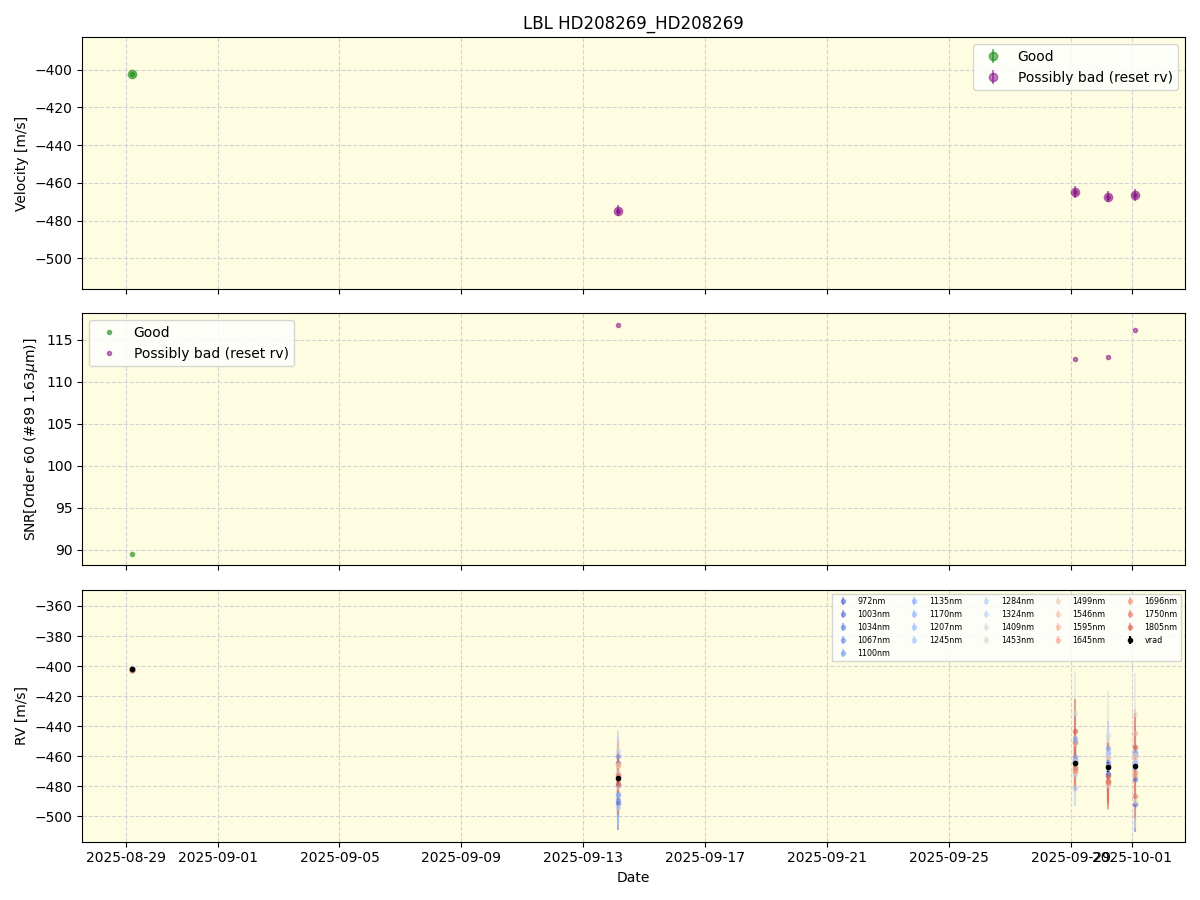1200x900 pixels.
Task: Click the SNR Order 60 y-axis label
Action: pos(30,439)
